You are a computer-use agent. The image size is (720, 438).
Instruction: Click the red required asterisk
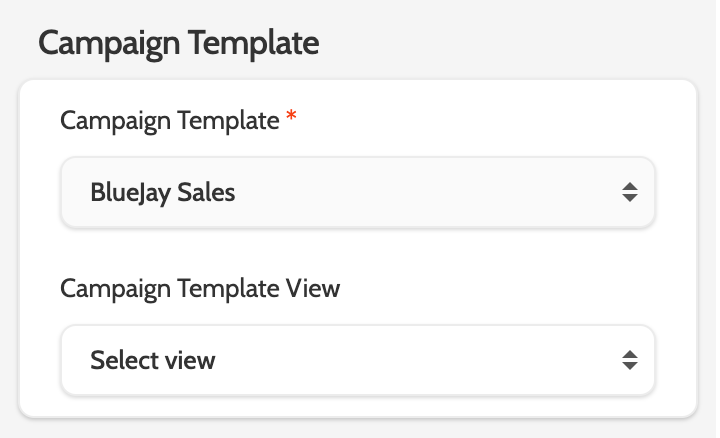[291, 119]
